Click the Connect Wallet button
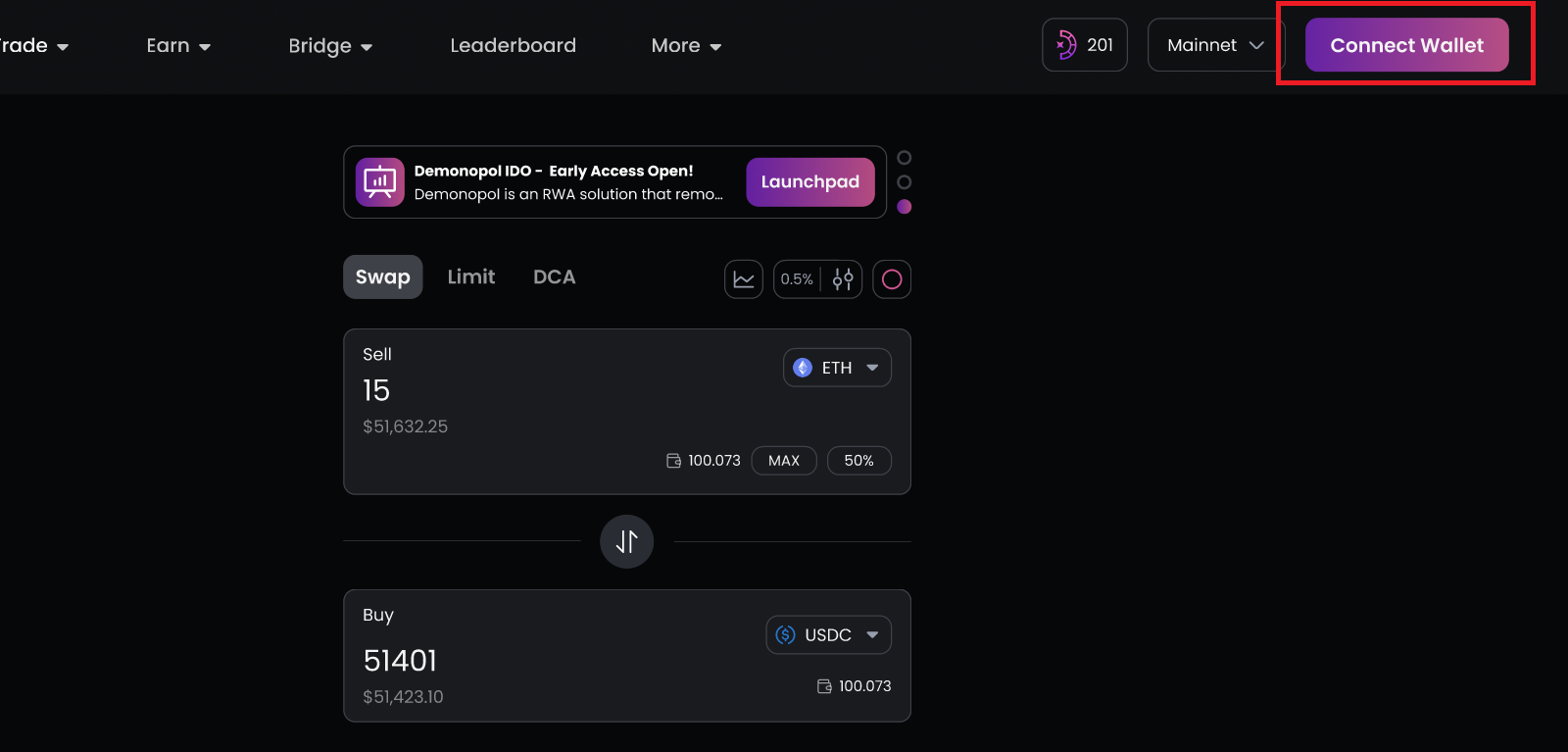This screenshot has width=1568, height=752. click(x=1406, y=45)
